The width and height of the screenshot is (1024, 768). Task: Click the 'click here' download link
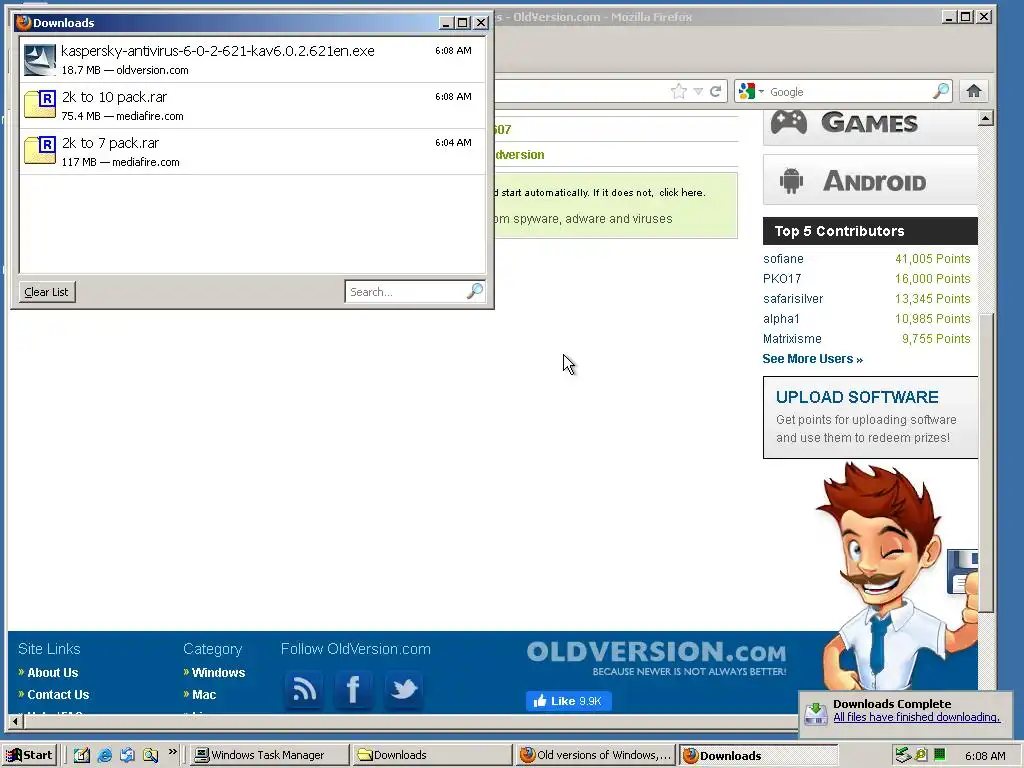(x=681, y=193)
